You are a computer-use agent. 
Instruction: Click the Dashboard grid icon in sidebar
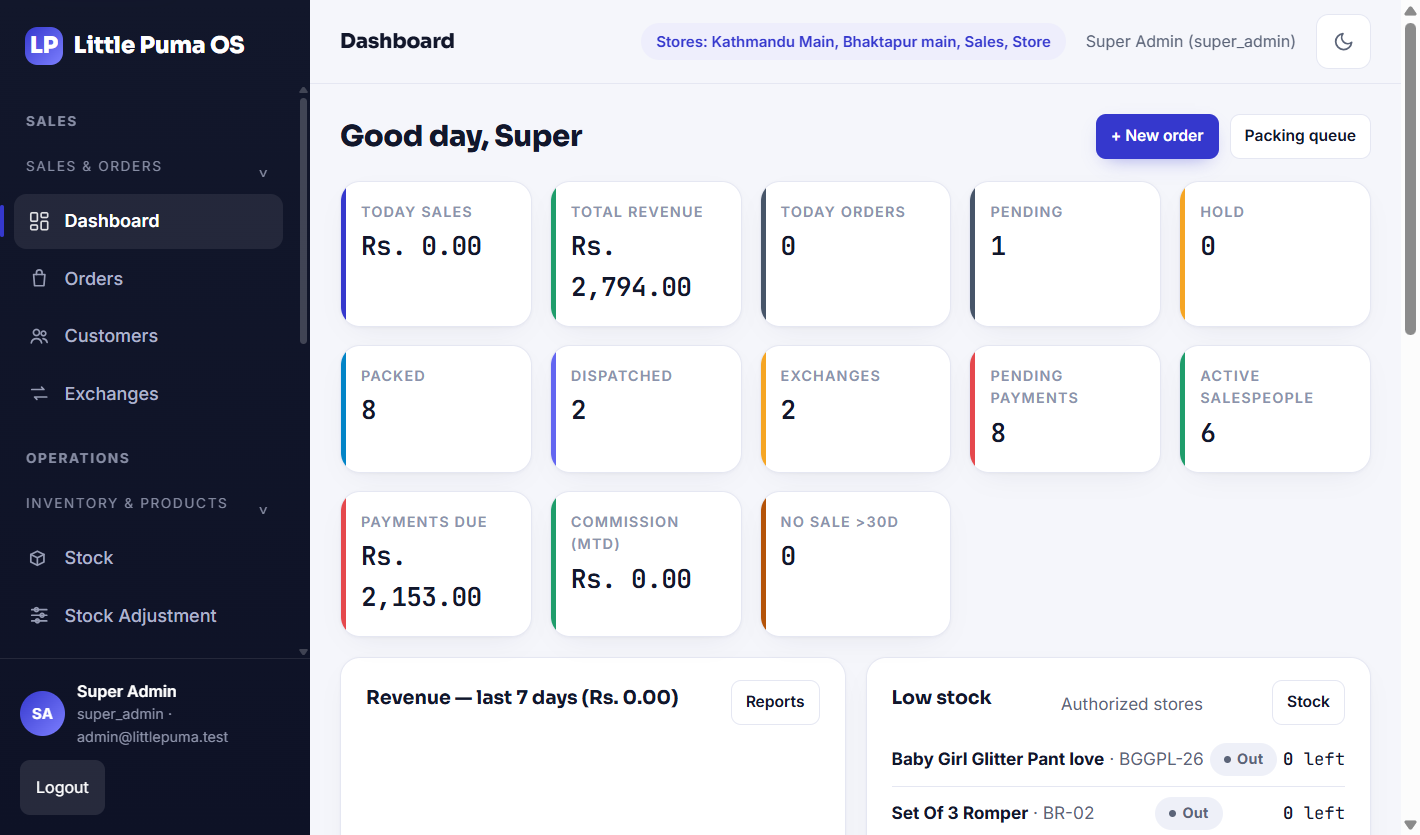click(x=39, y=221)
